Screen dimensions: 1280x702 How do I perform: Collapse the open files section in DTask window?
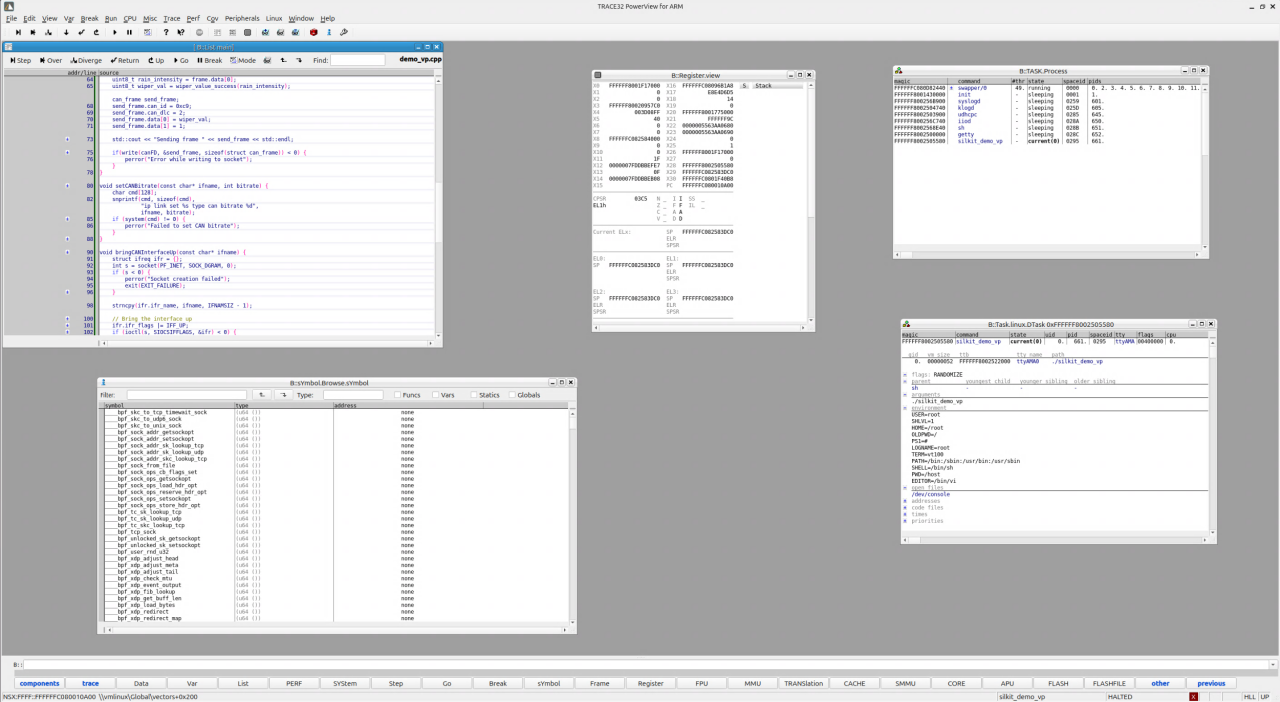(x=905, y=488)
